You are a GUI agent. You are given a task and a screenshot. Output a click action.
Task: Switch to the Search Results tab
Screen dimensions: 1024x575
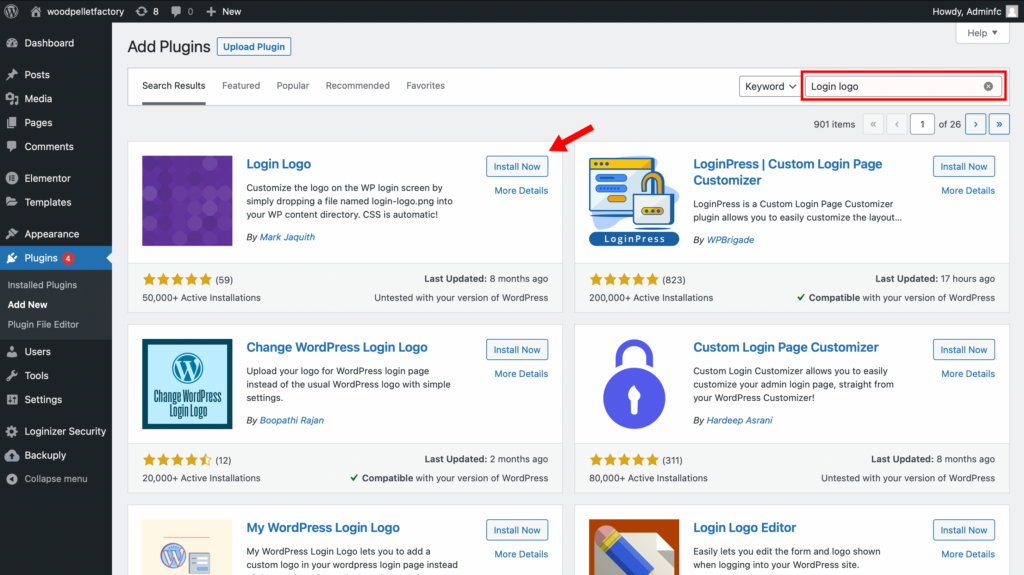[x=174, y=86]
